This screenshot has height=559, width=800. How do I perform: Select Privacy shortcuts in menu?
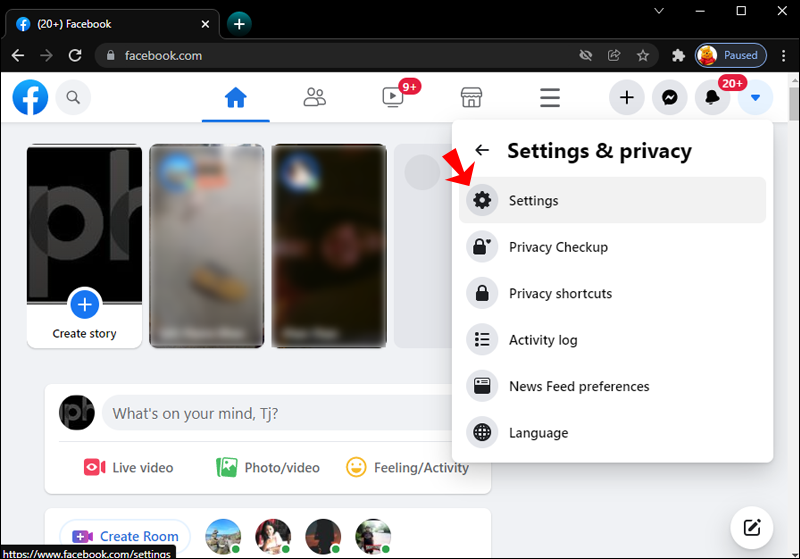tap(612, 293)
